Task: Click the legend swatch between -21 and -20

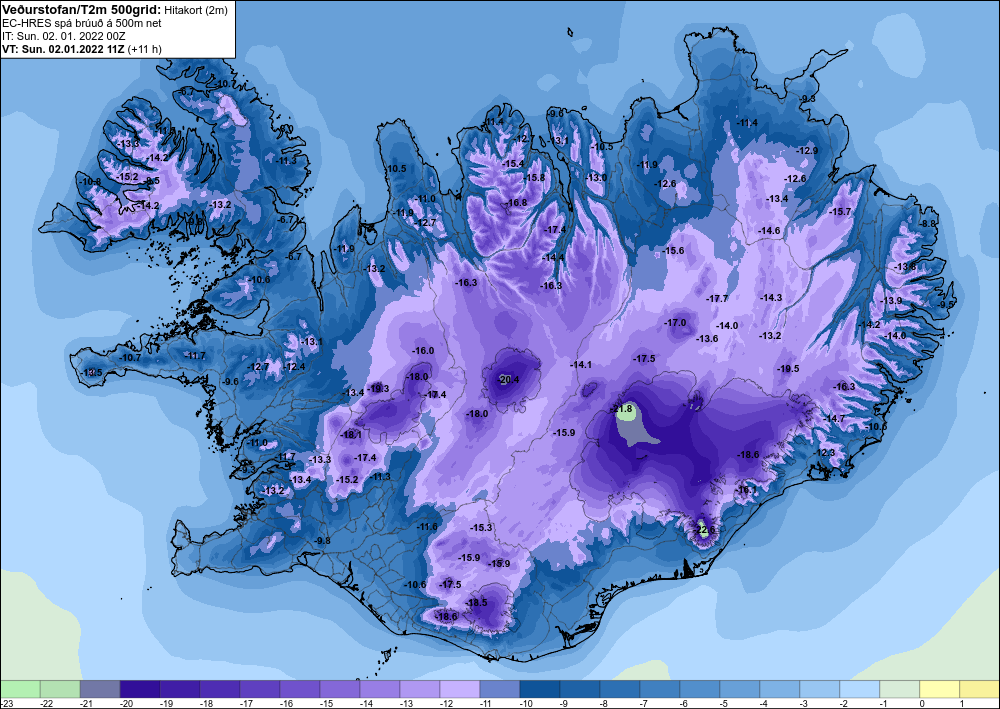Action: [x=100, y=689]
